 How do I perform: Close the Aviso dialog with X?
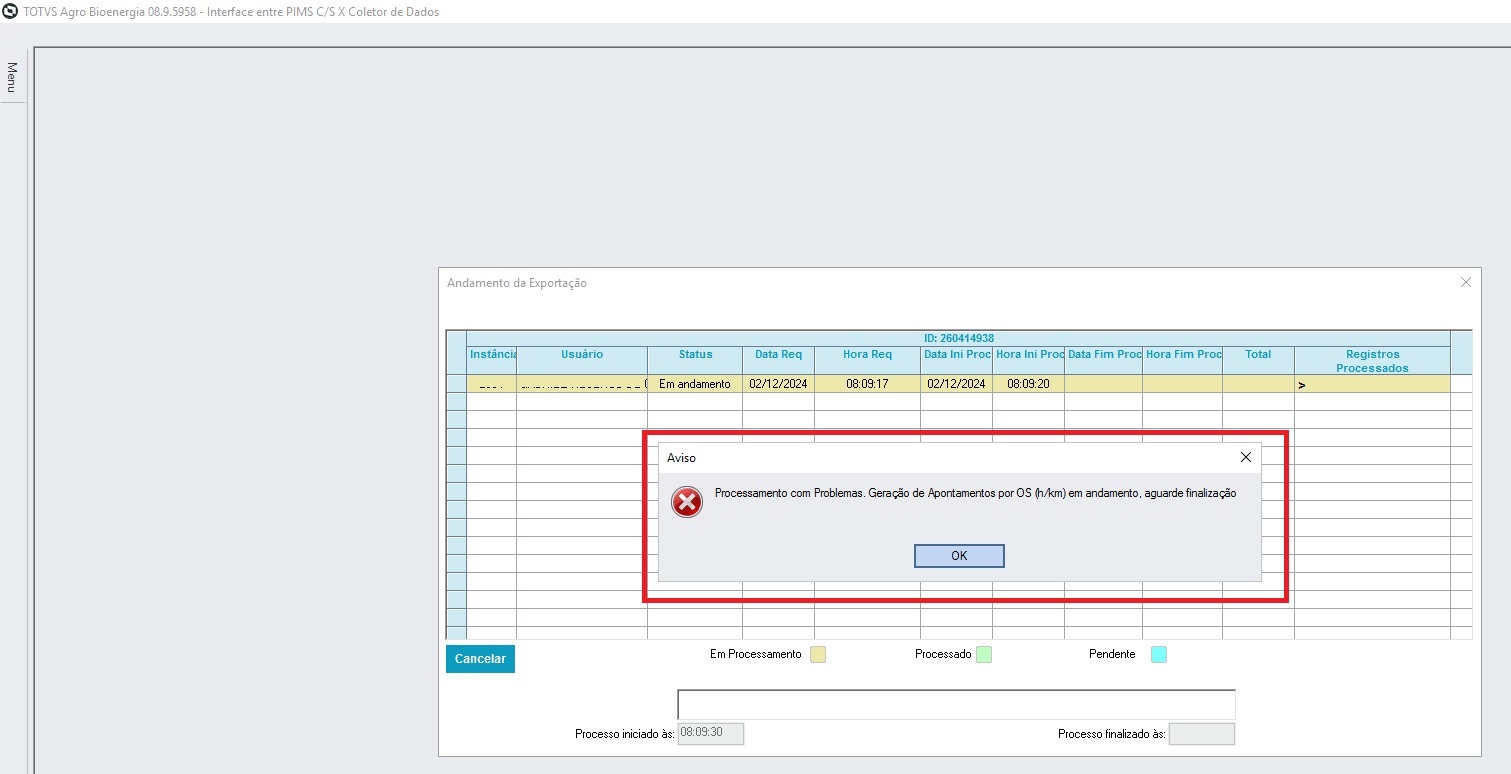coord(1245,457)
